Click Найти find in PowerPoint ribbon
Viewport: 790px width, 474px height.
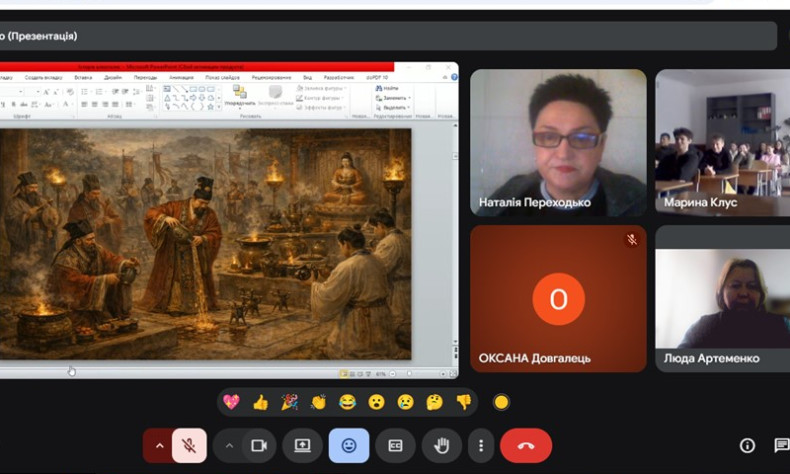pos(387,88)
